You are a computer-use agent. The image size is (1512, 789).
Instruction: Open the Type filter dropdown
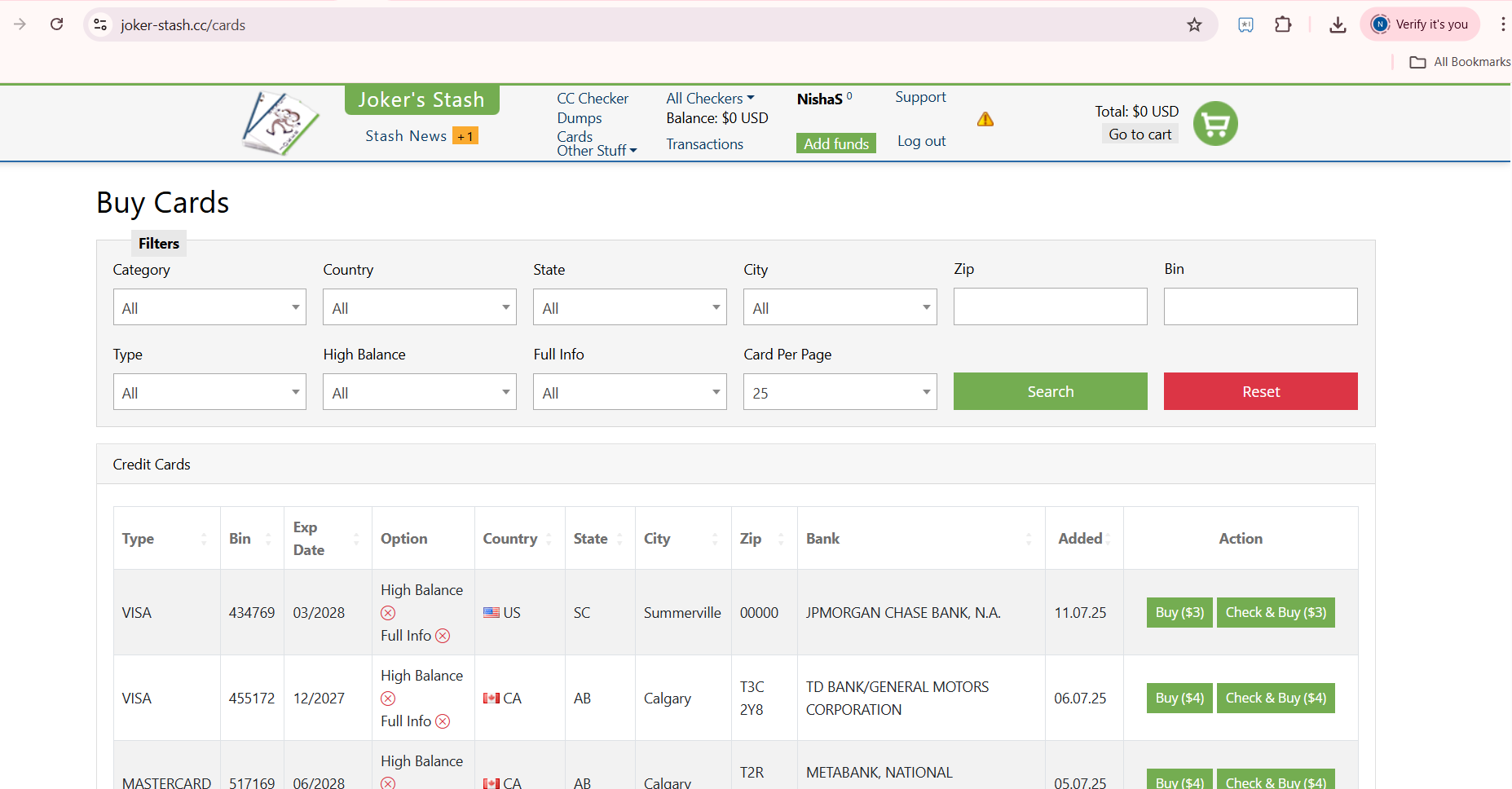tap(209, 392)
